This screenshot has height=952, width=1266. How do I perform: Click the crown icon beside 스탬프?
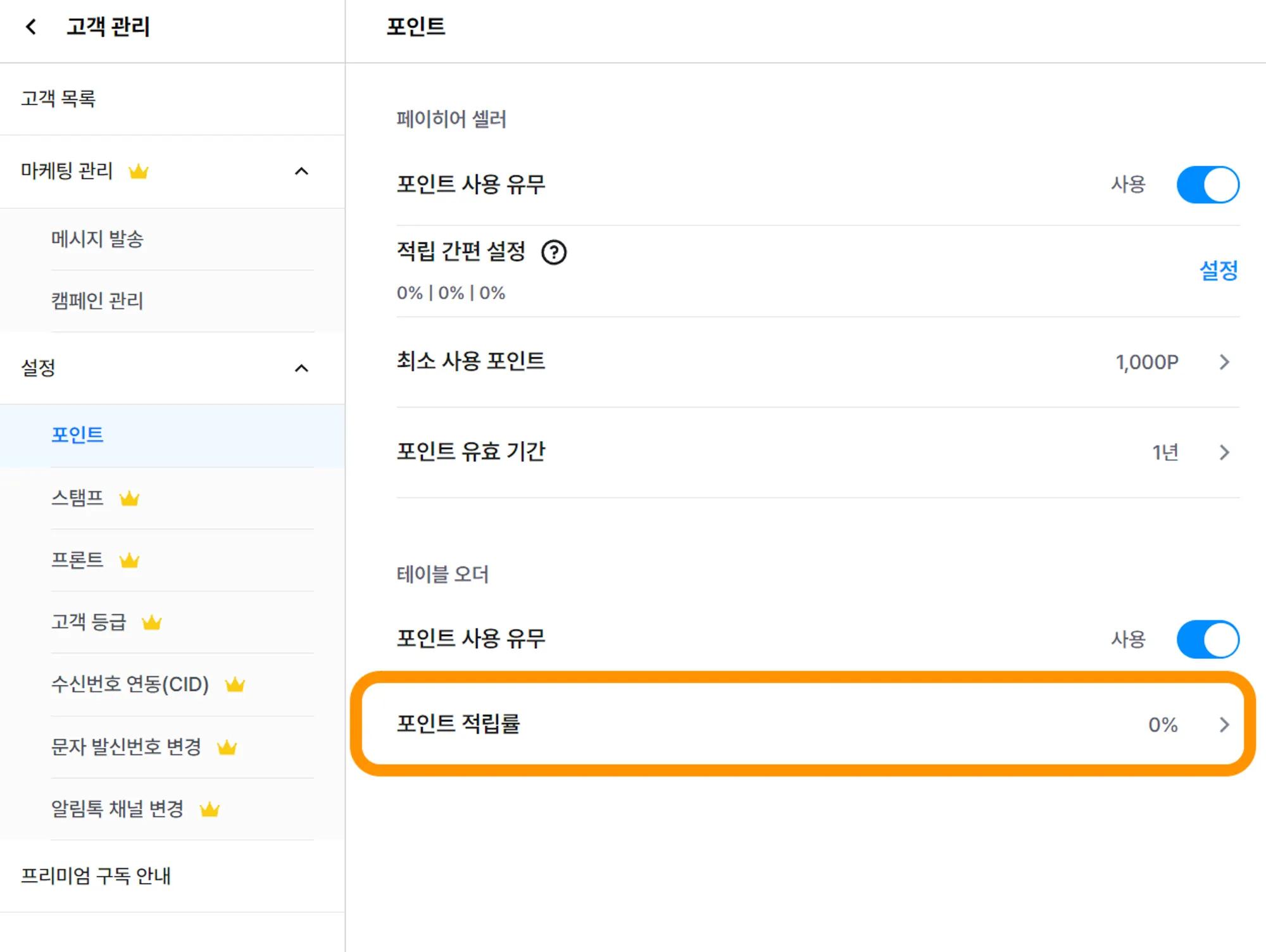point(129,499)
